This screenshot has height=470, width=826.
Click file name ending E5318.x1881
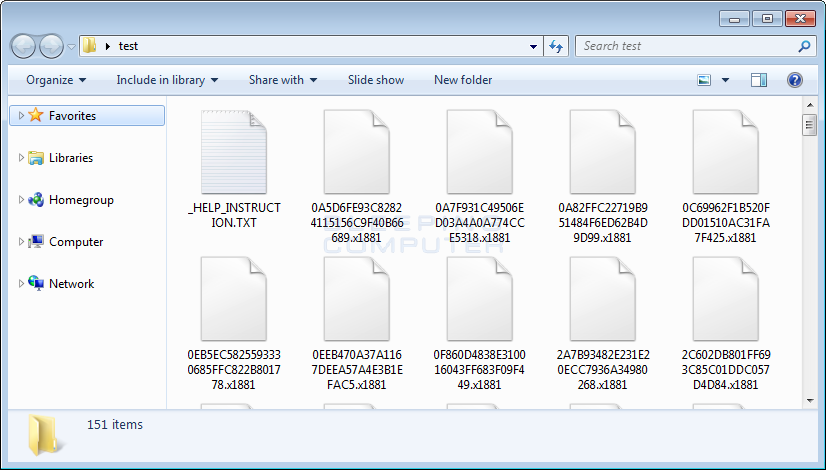click(480, 222)
